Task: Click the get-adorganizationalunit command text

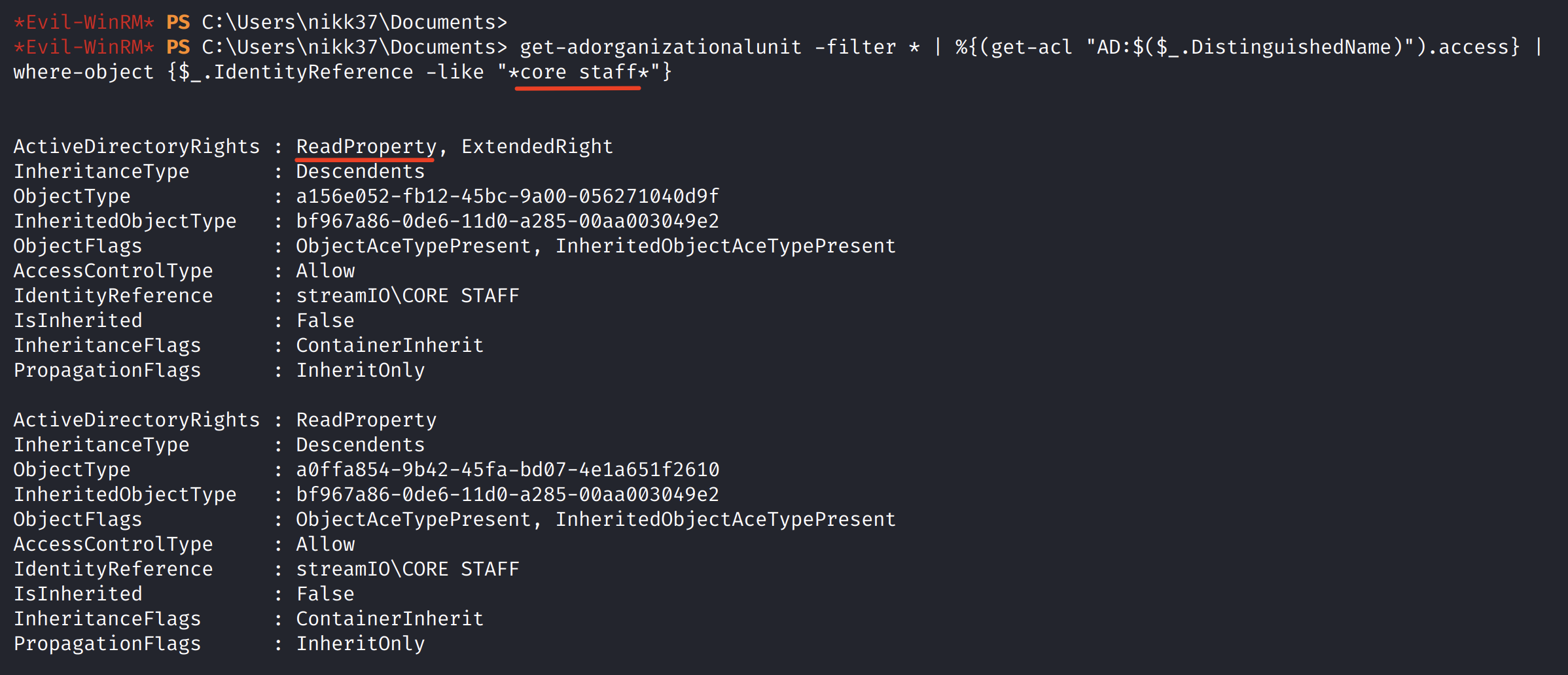Action: pos(660,47)
